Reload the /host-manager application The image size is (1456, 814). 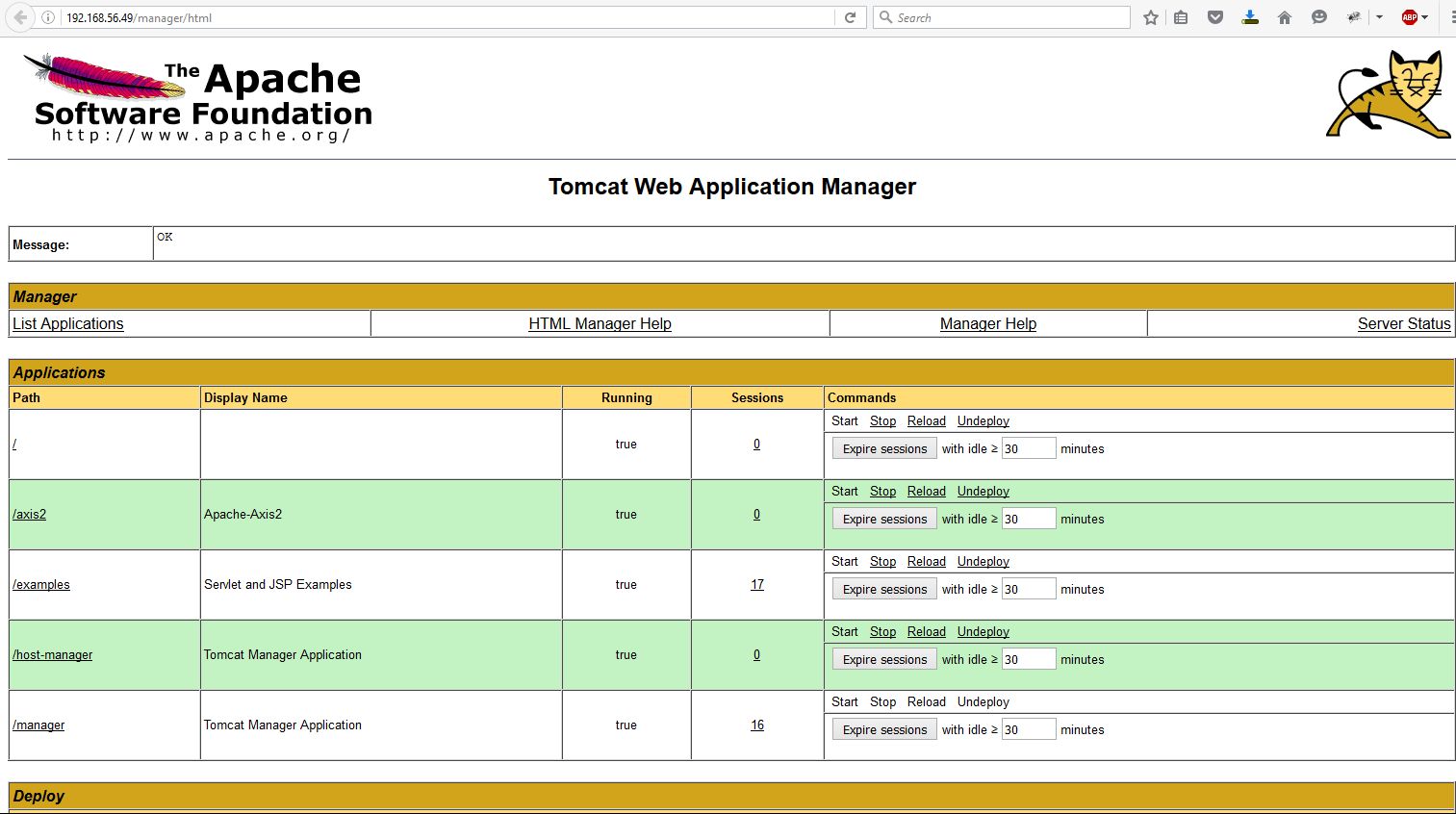pos(927,632)
